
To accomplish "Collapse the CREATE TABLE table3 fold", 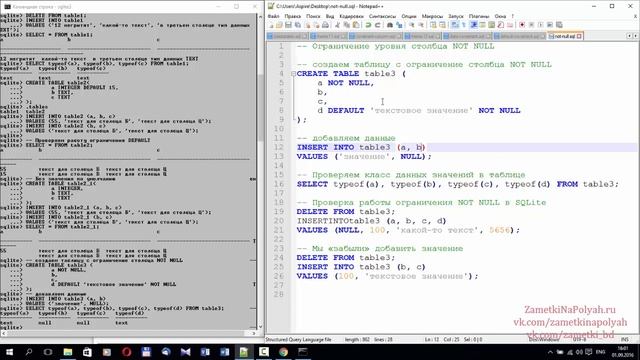I will click(293, 74).
